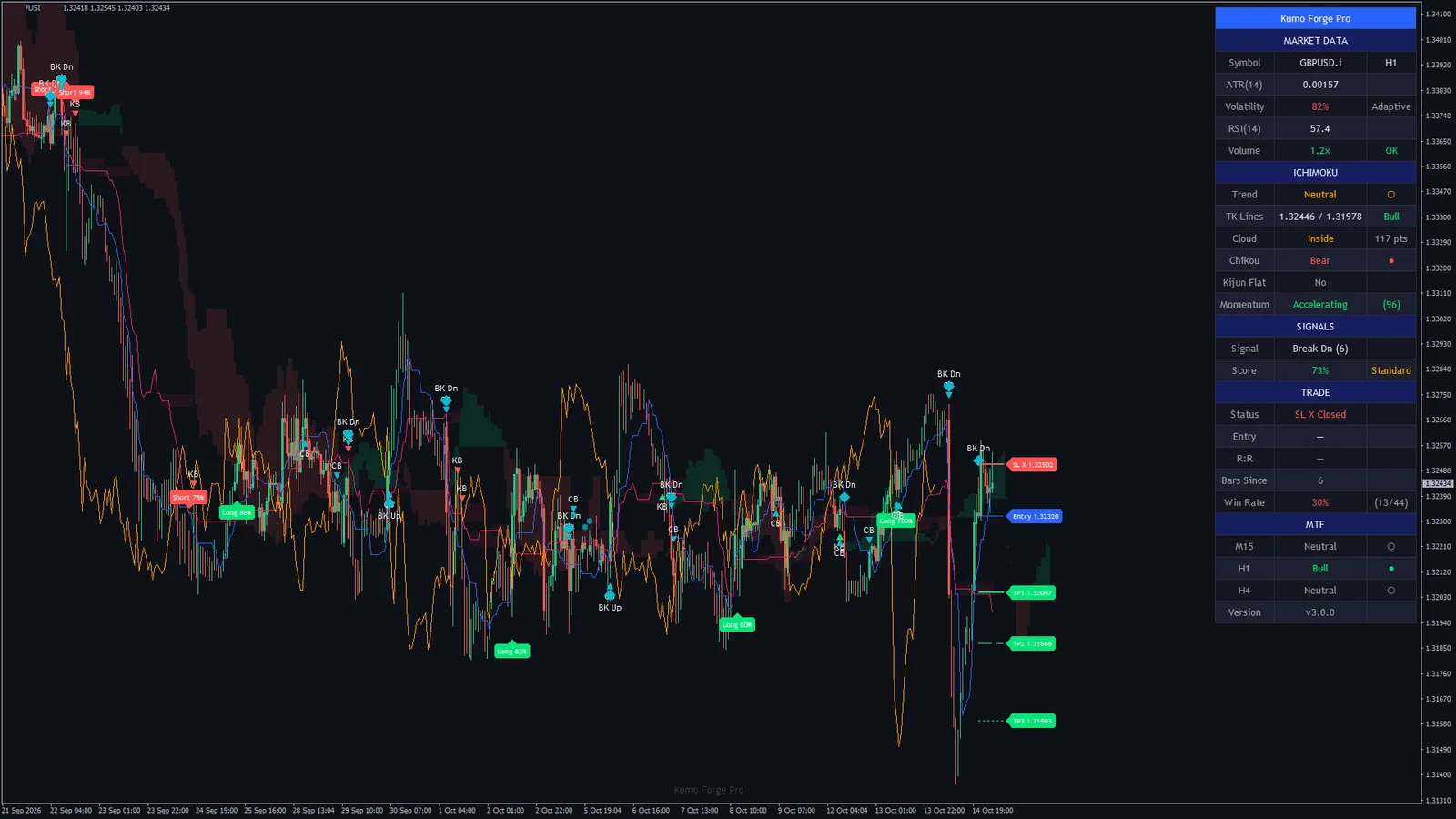Viewport: 1456px width, 819px height.
Task: Click the Volatility 82% value
Action: [1320, 106]
